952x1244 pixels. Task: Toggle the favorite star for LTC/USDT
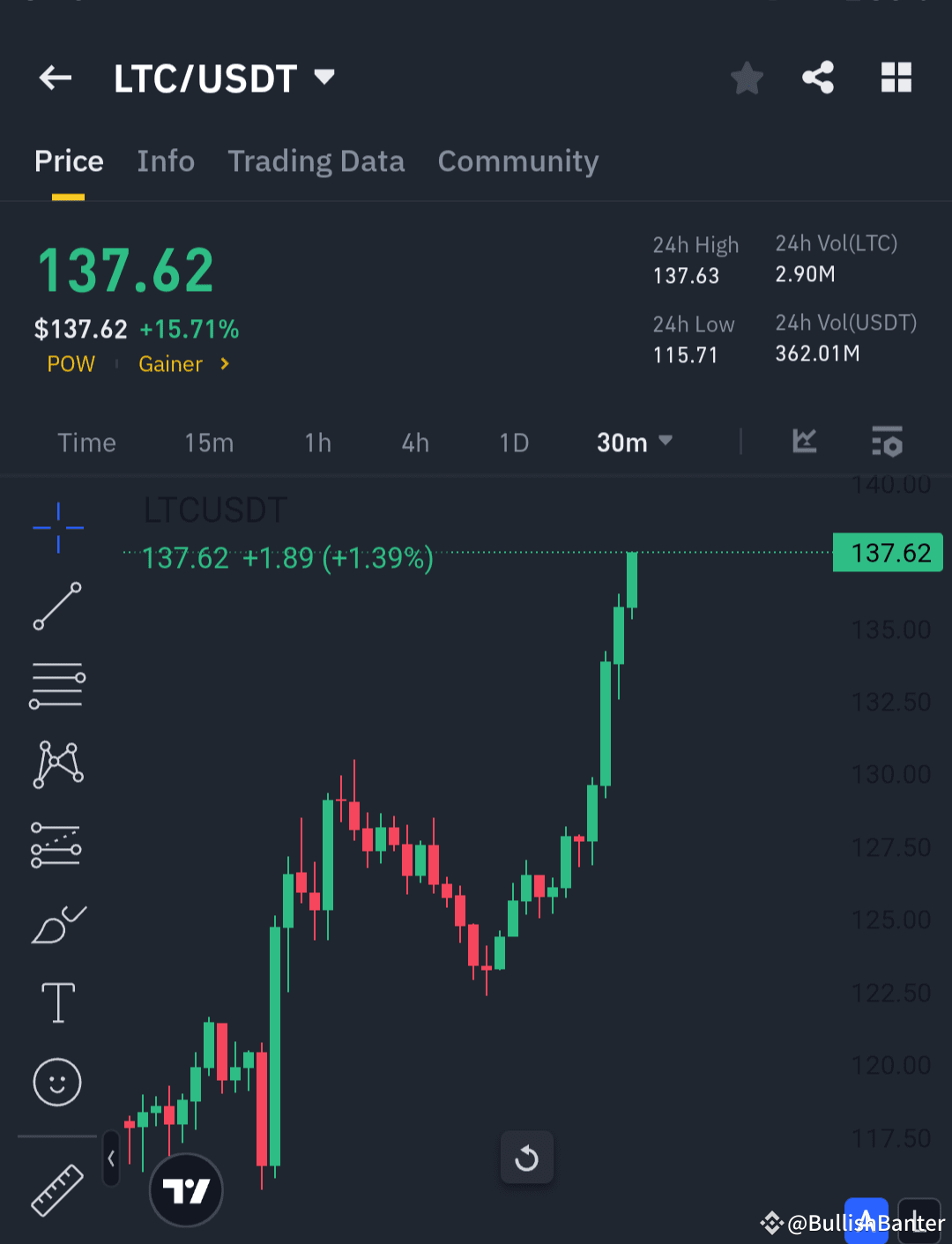pos(747,78)
